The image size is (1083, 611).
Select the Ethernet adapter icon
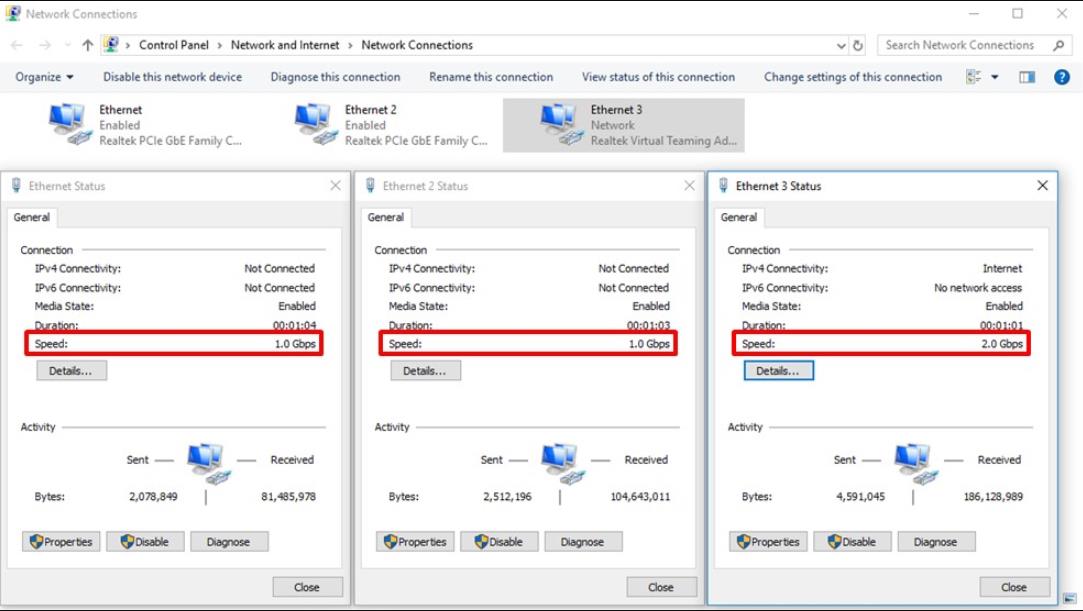pos(70,124)
